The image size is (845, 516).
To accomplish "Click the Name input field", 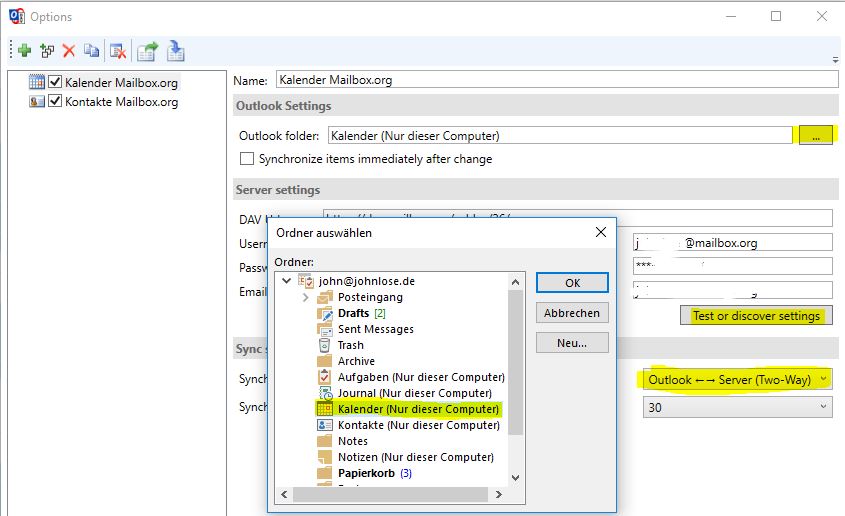I will pos(557,80).
